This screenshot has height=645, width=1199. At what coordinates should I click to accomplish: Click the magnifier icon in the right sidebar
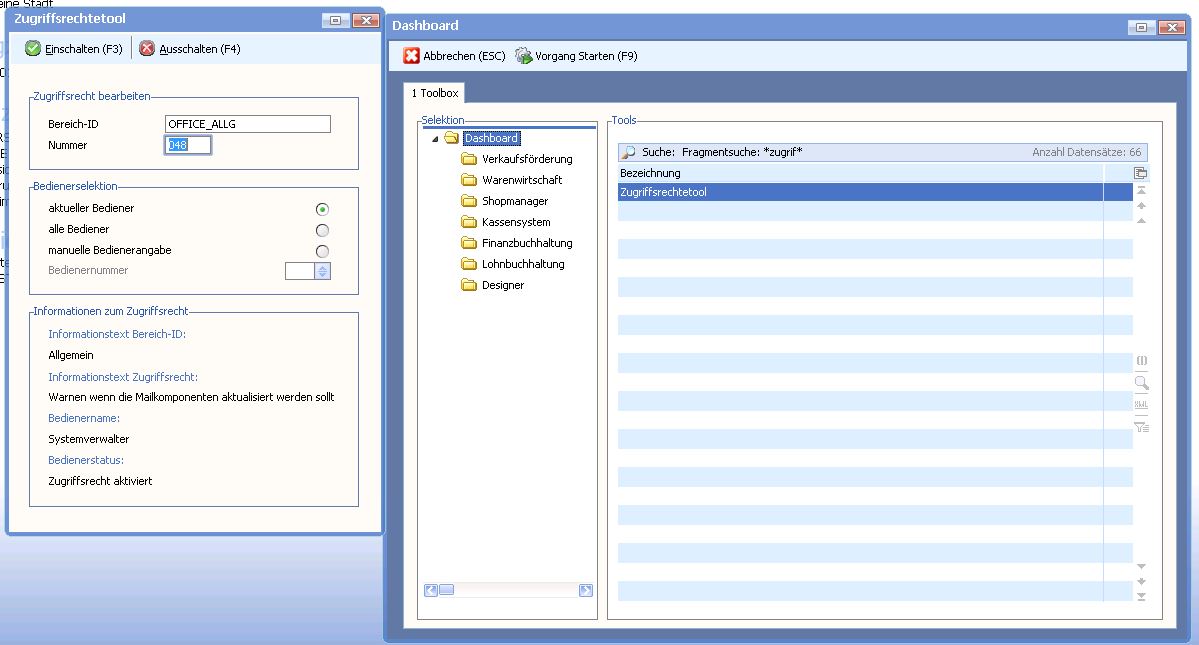pyautogui.click(x=1141, y=383)
